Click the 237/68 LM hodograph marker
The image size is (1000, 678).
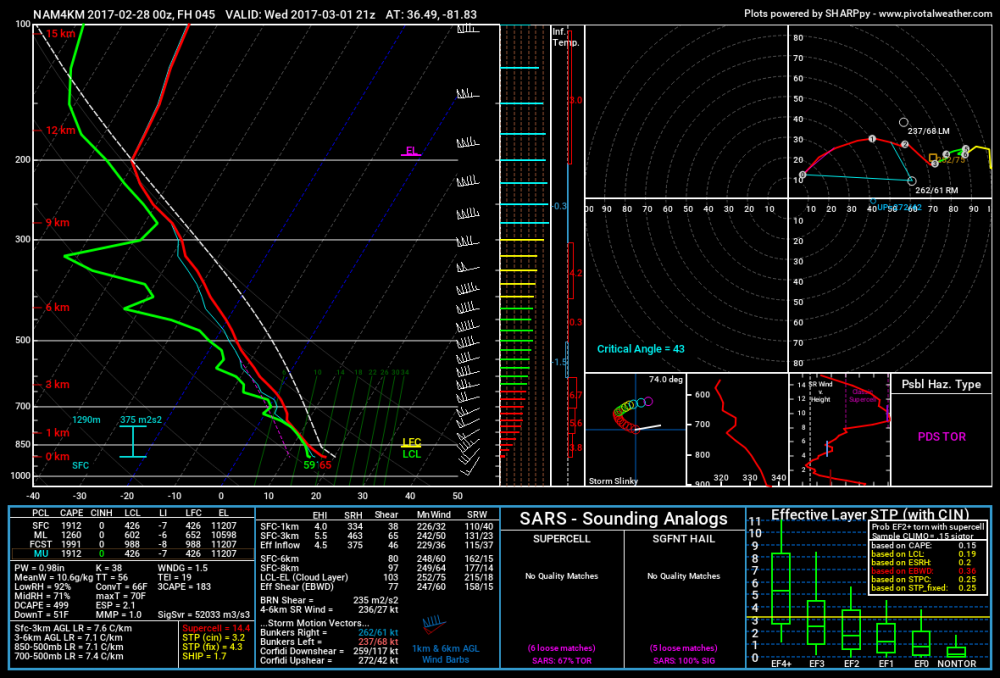pos(903,122)
